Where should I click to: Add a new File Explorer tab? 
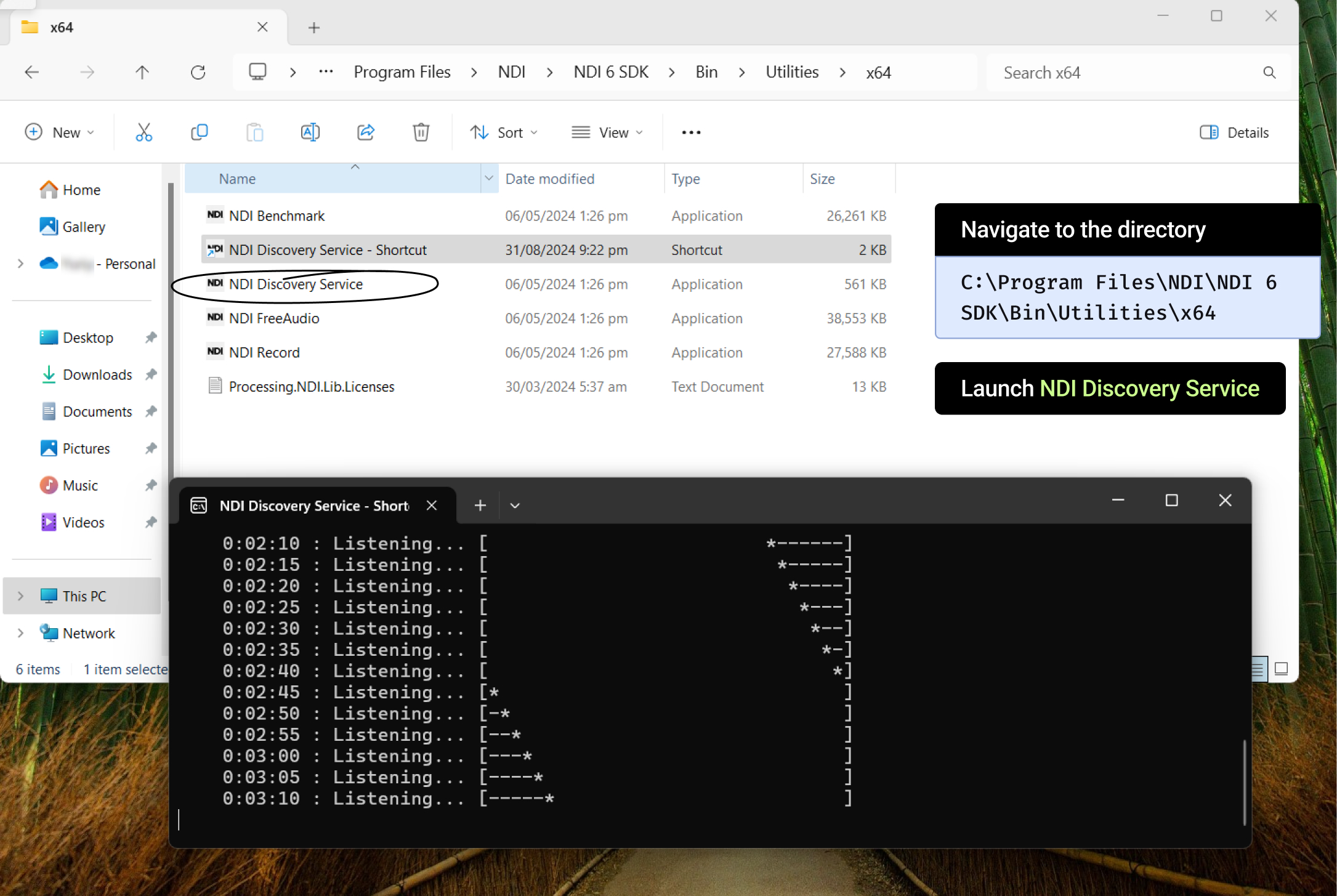pyautogui.click(x=314, y=28)
